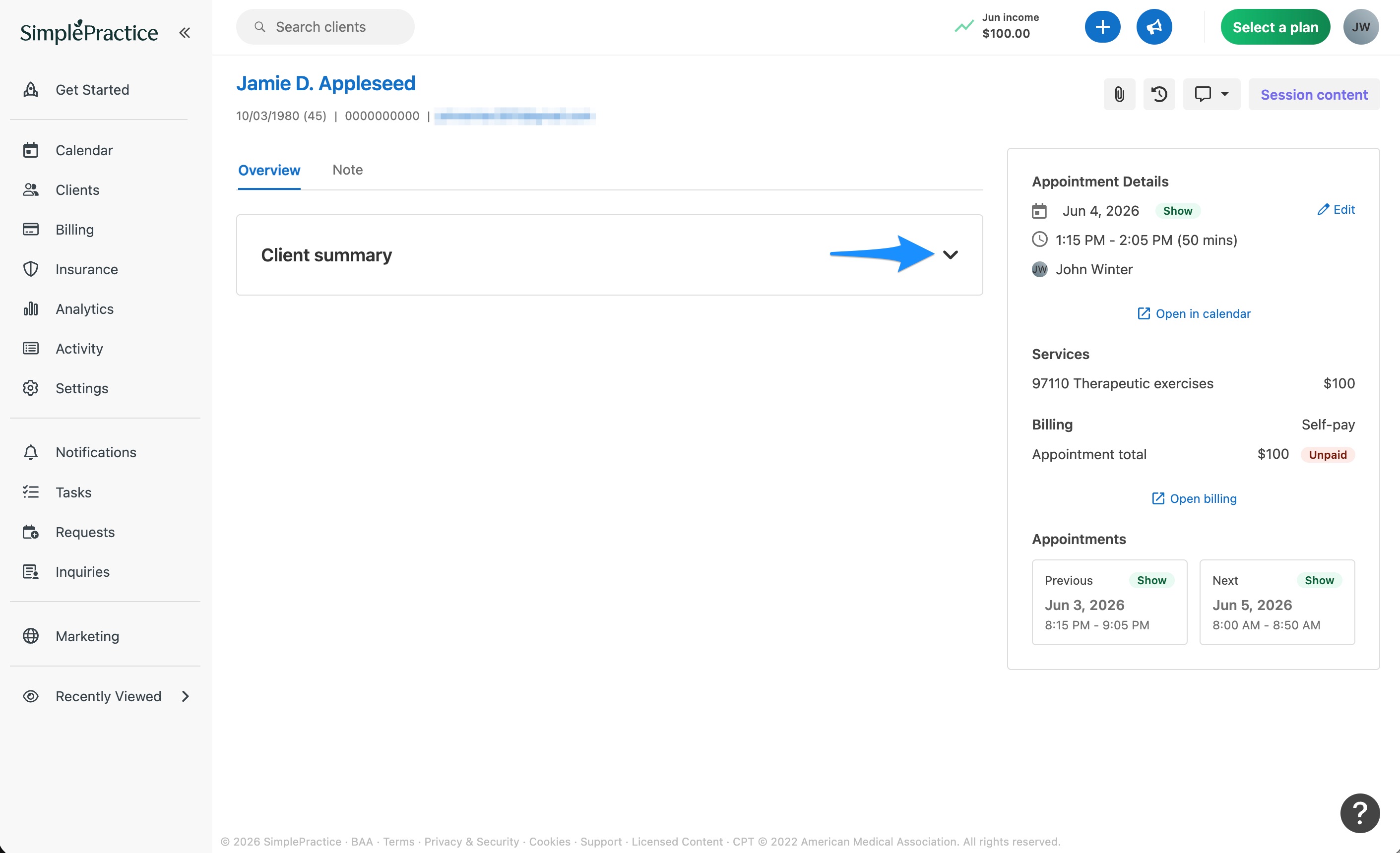
Task: Open the JW account avatar menu
Action: pyautogui.click(x=1361, y=27)
